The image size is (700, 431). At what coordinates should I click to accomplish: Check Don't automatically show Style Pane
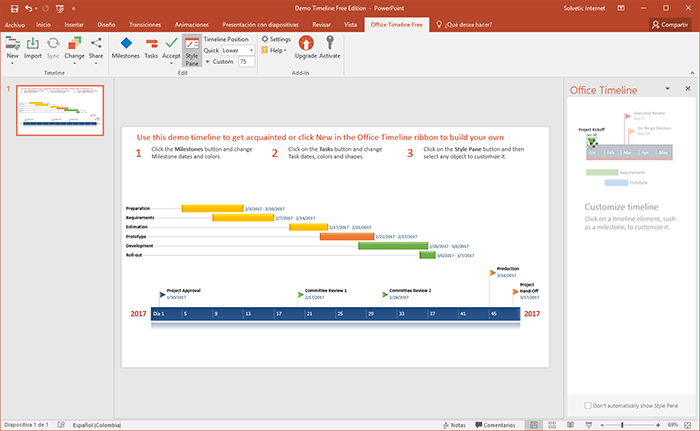coord(588,406)
